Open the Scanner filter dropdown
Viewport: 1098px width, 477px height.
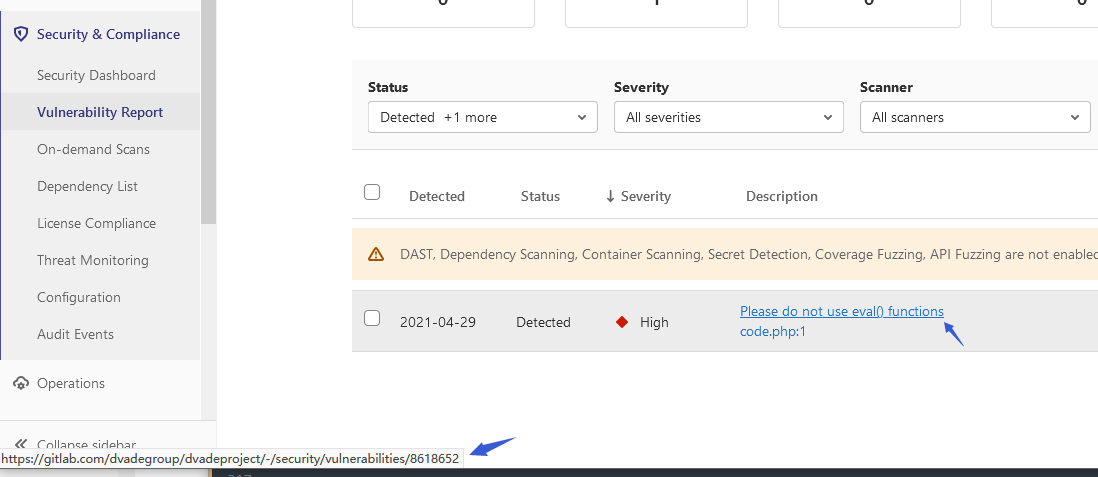tap(975, 117)
